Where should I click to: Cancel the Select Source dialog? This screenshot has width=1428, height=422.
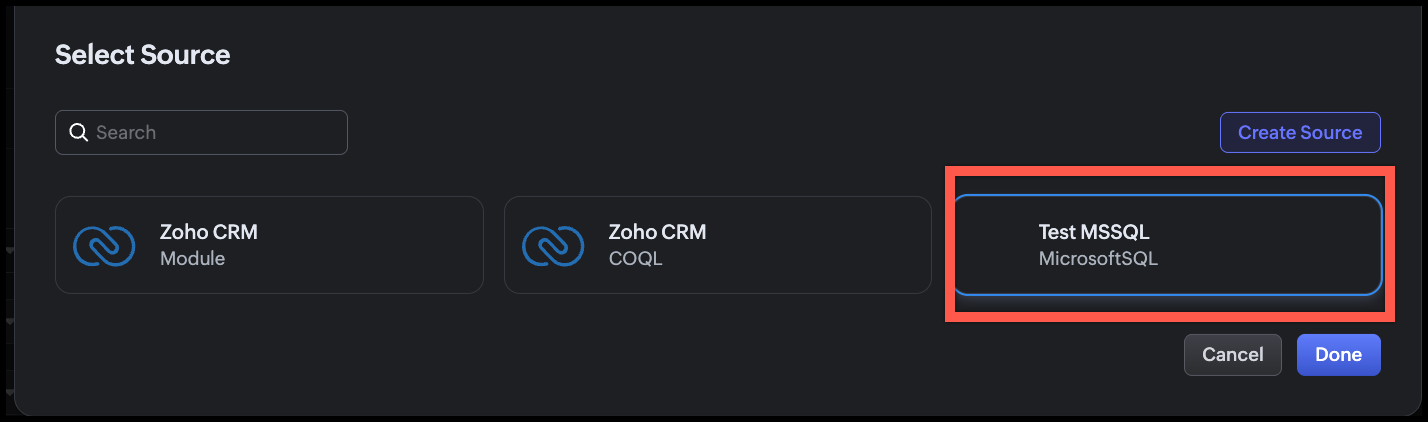point(1232,355)
